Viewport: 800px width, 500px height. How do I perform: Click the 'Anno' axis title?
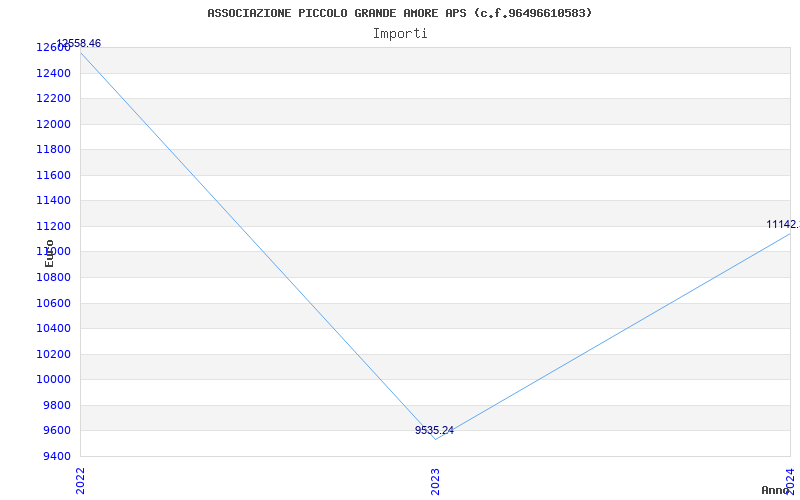tap(775, 490)
